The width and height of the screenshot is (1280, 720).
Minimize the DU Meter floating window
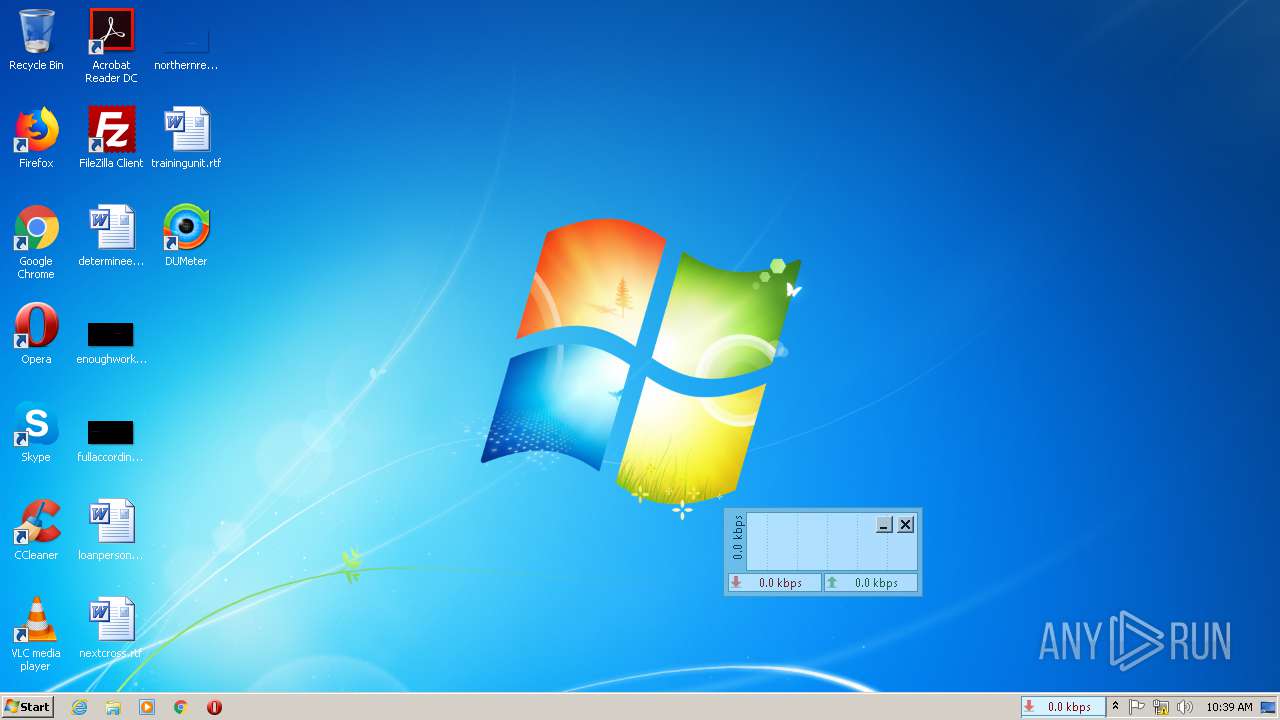884,524
